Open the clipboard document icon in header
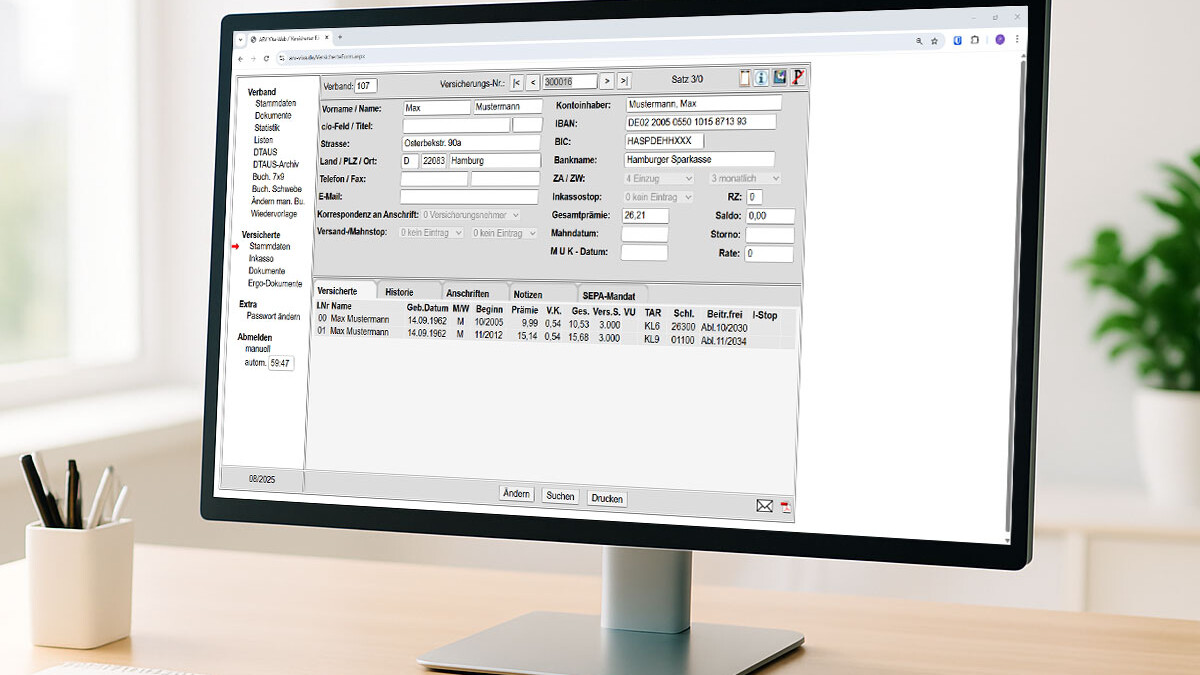The width and height of the screenshot is (1200, 675). [744, 78]
